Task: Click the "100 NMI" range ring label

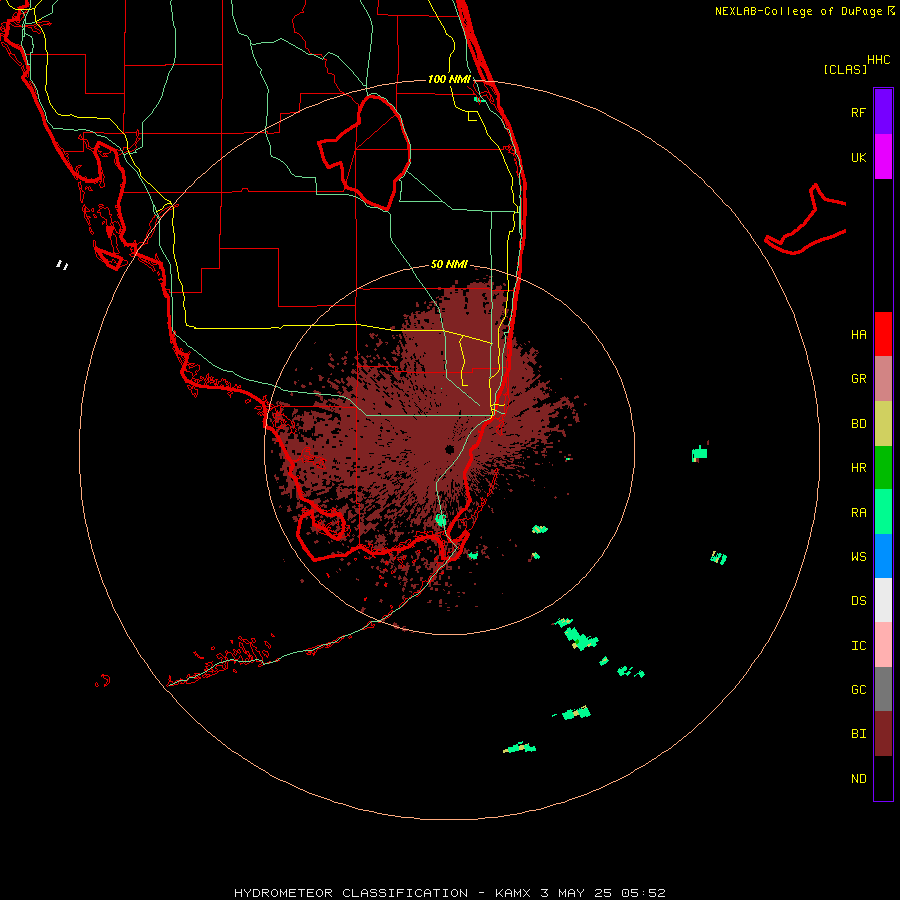Action: pos(449,79)
